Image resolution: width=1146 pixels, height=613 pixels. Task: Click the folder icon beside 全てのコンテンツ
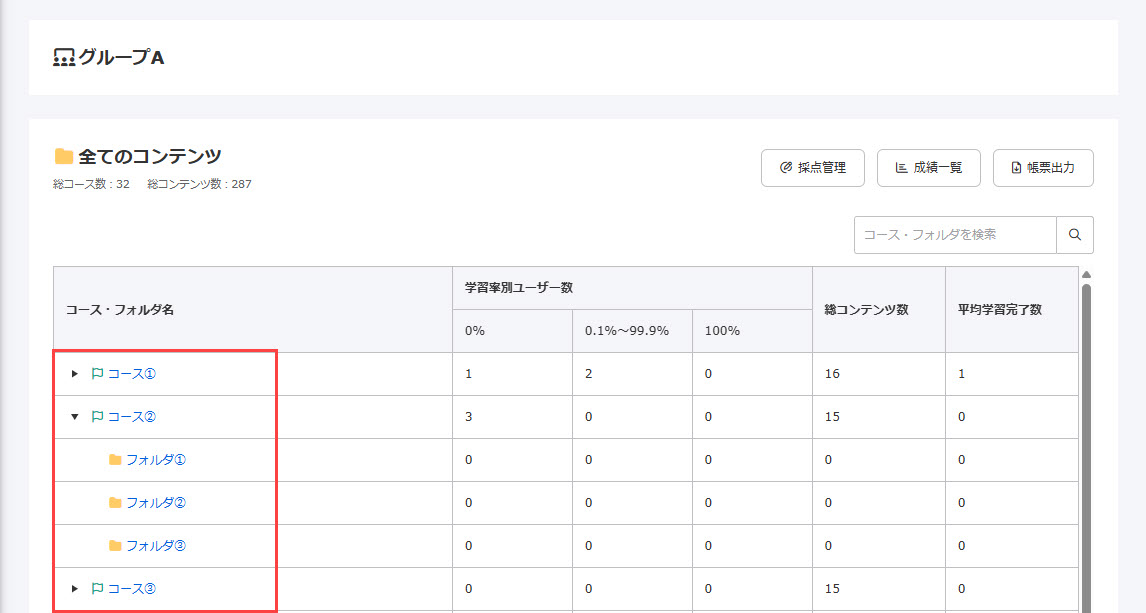[x=64, y=156]
